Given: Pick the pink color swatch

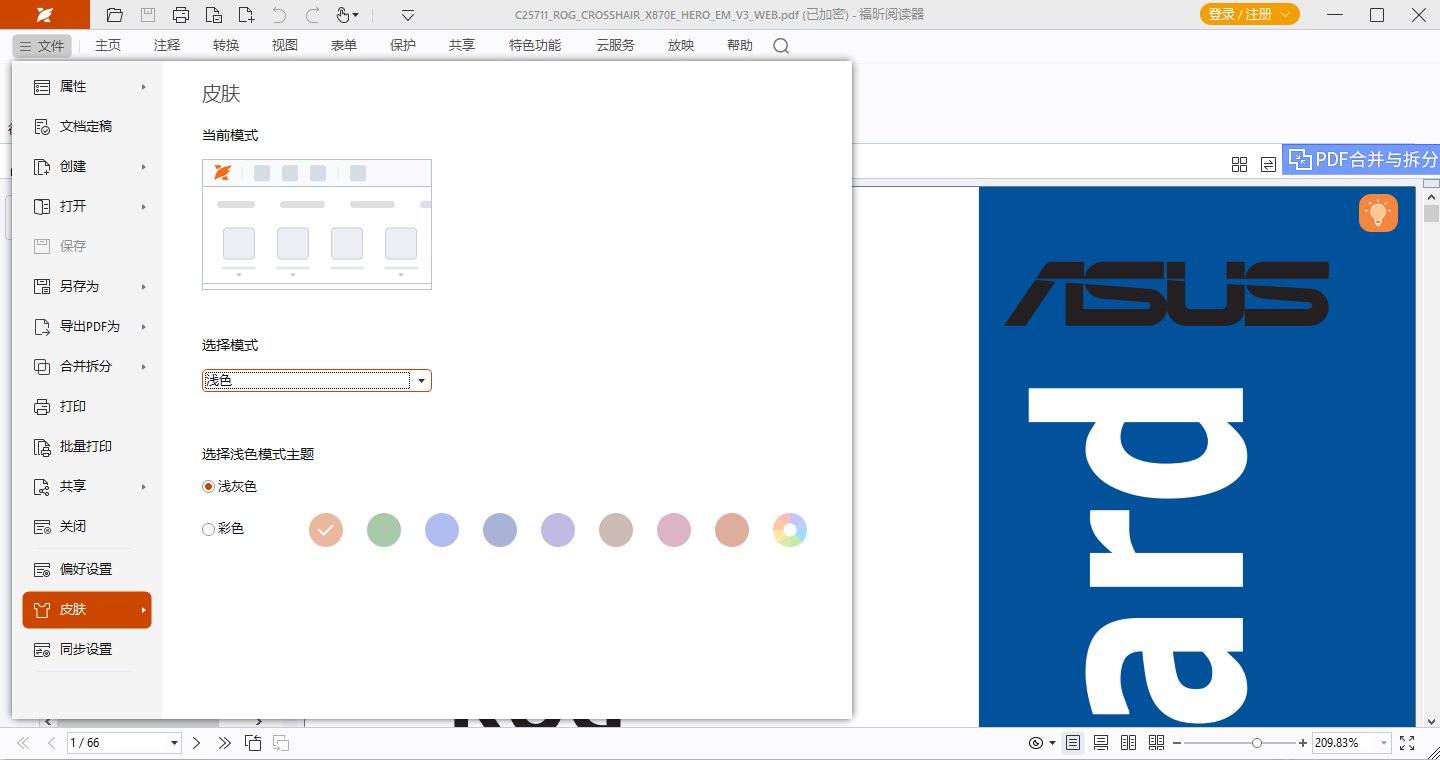Looking at the screenshot, I should point(674,530).
